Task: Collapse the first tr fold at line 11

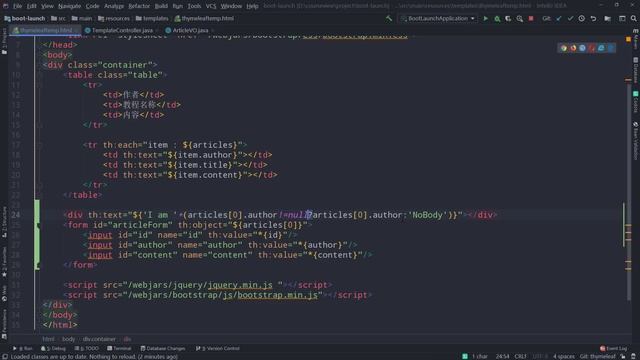Action: pos(39,85)
